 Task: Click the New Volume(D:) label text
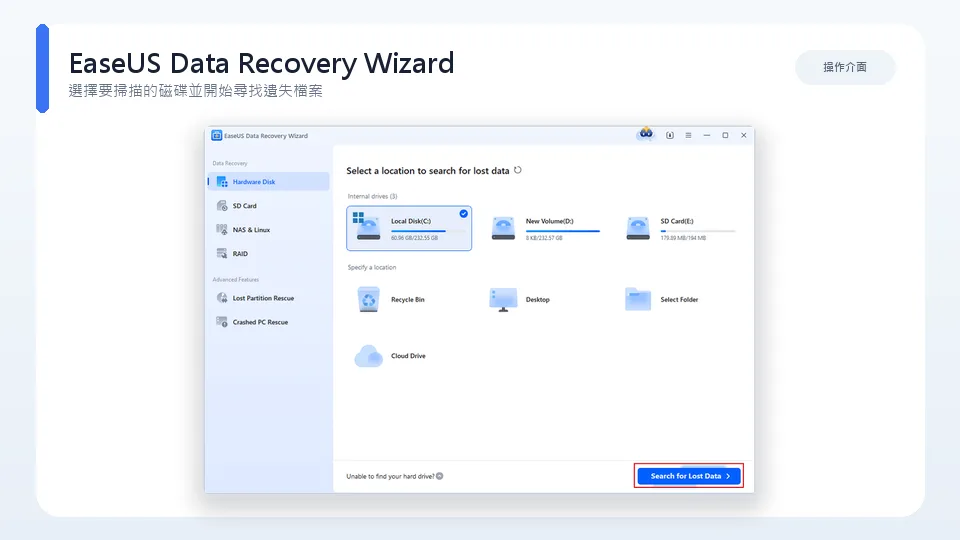[550, 221]
